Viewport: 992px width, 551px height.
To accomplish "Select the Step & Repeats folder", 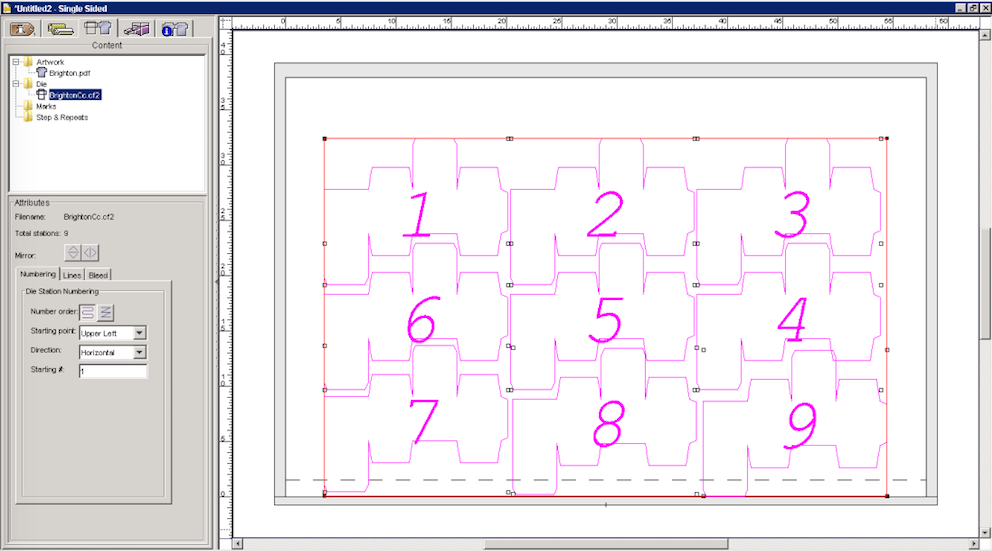I will pyautogui.click(x=62, y=117).
